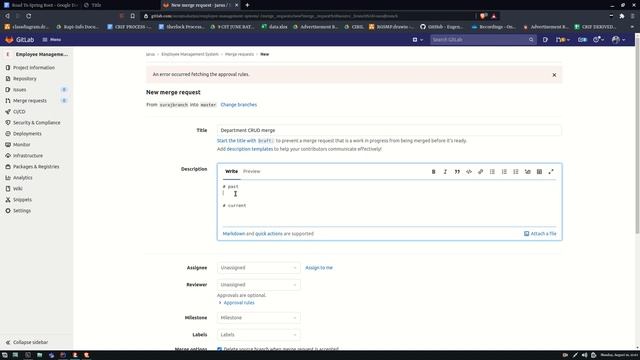Image resolution: width=640 pixels, height=360 pixels.
Task: Click the Title input field
Action: pyautogui.click(x=389, y=130)
